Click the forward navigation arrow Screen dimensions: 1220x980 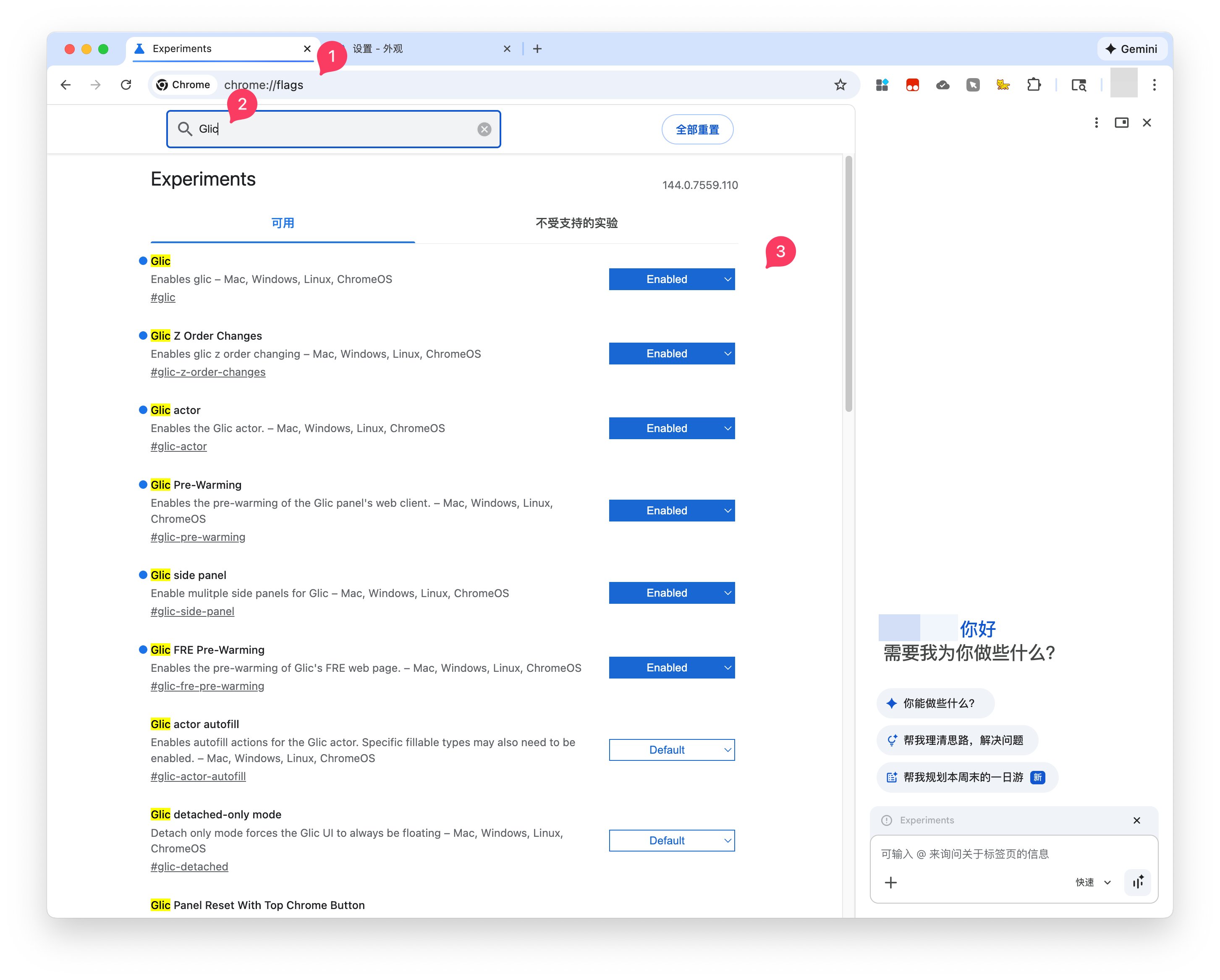point(96,85)
